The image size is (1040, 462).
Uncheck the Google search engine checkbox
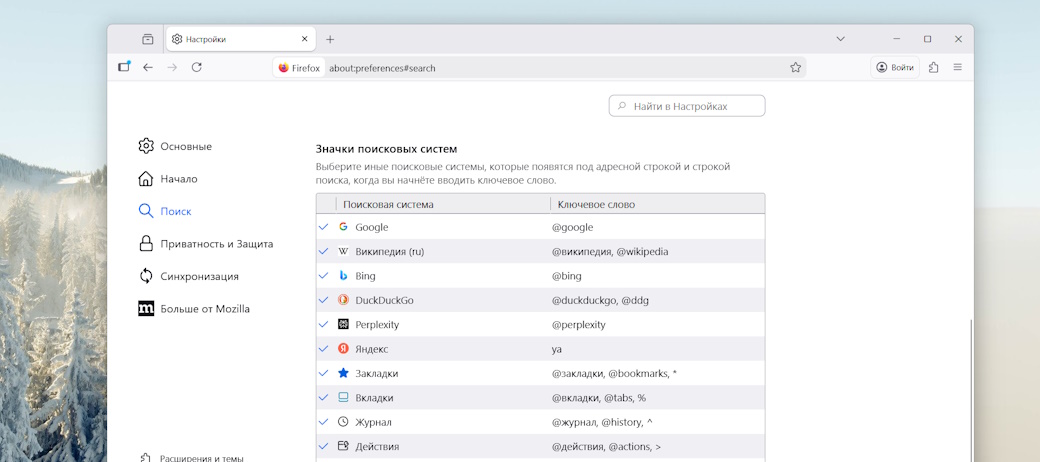click(323, 227)
